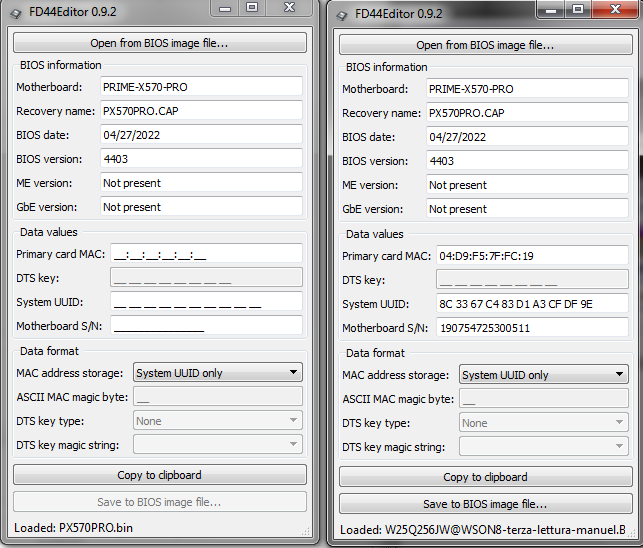Click FD44Editor app icon in right window title
This screenshot has width=643, height=548.
point(341,15)
